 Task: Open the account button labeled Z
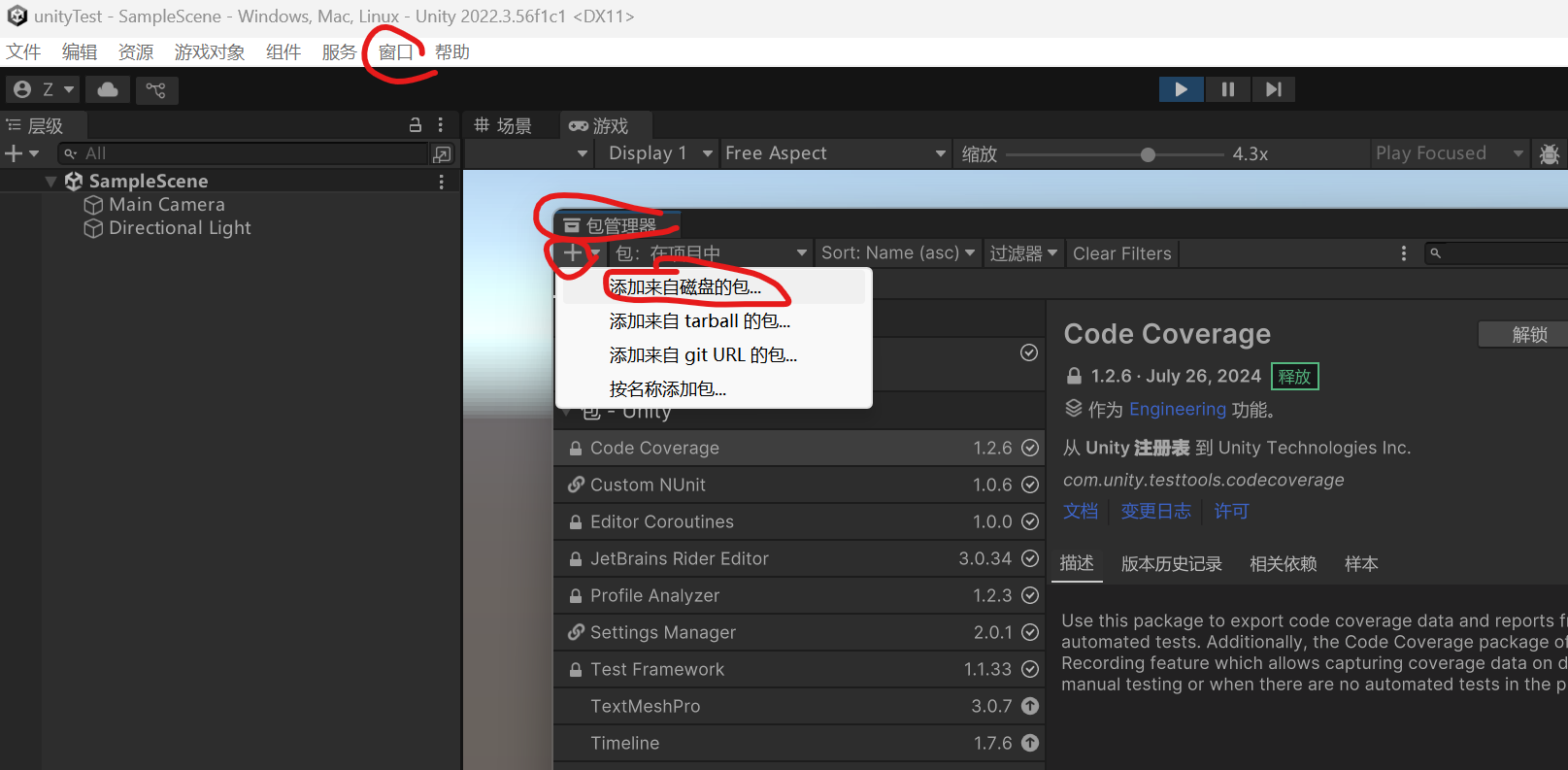(x=43, y=89)
